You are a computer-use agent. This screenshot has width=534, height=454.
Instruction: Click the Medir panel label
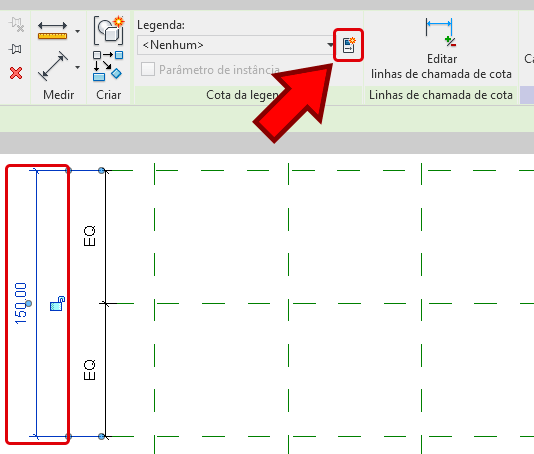coord(59,95)
